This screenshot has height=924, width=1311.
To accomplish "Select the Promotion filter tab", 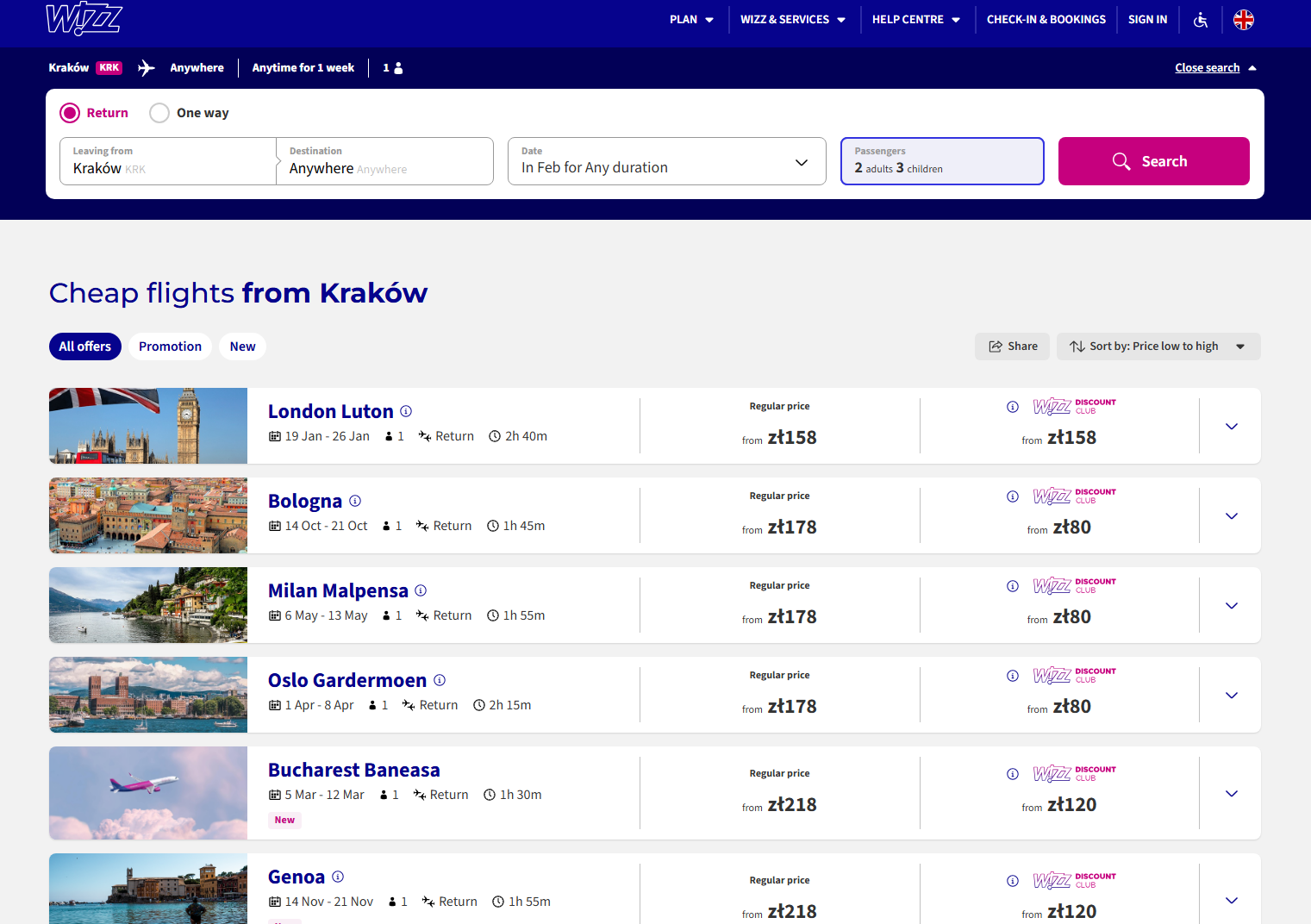I will pos(171,346).
